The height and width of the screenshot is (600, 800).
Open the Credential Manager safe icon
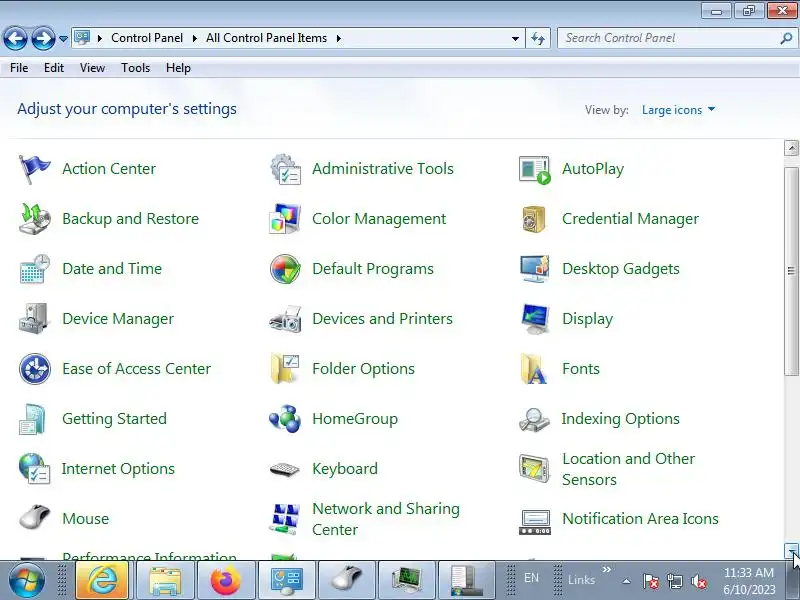tap(534, 219)
